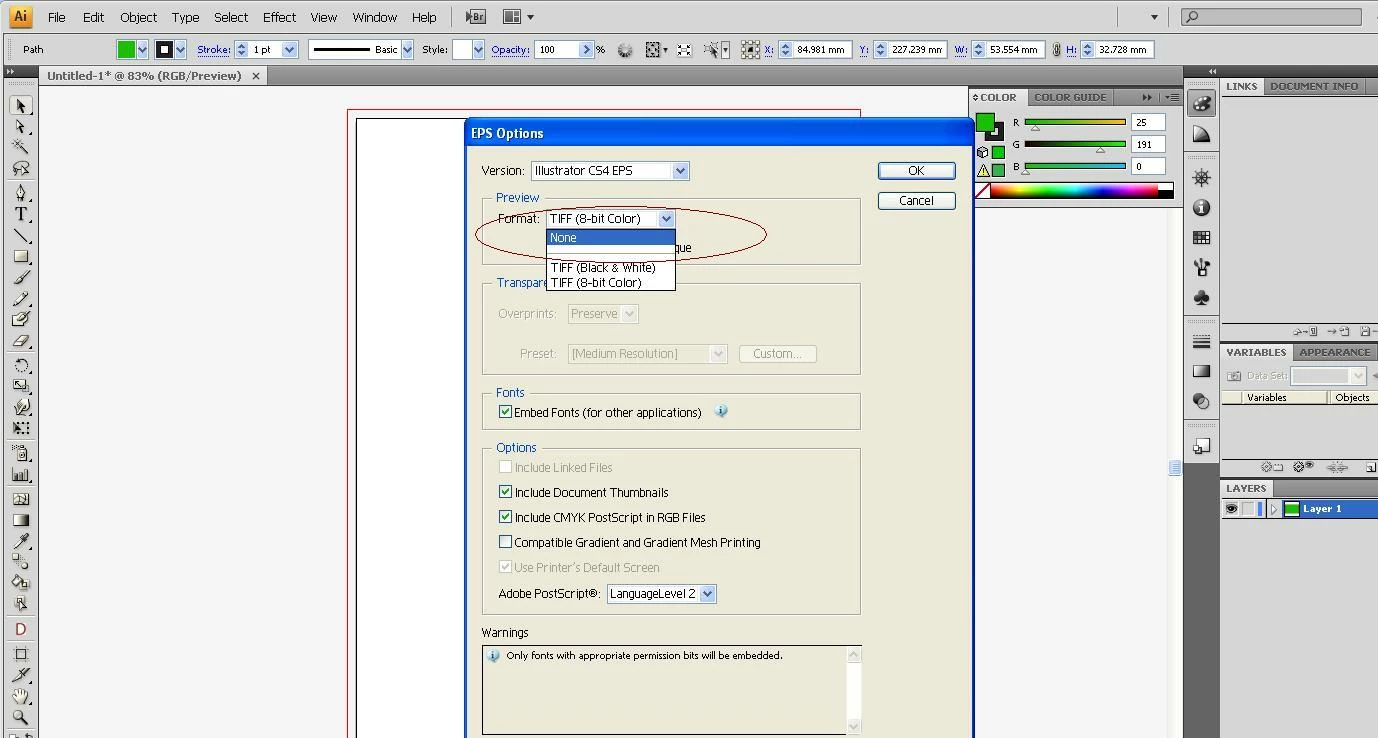Image resolution: width=1378 pixels, height=738 pixels.
Task: Click on the R color slider
Action: (1075, 123)
